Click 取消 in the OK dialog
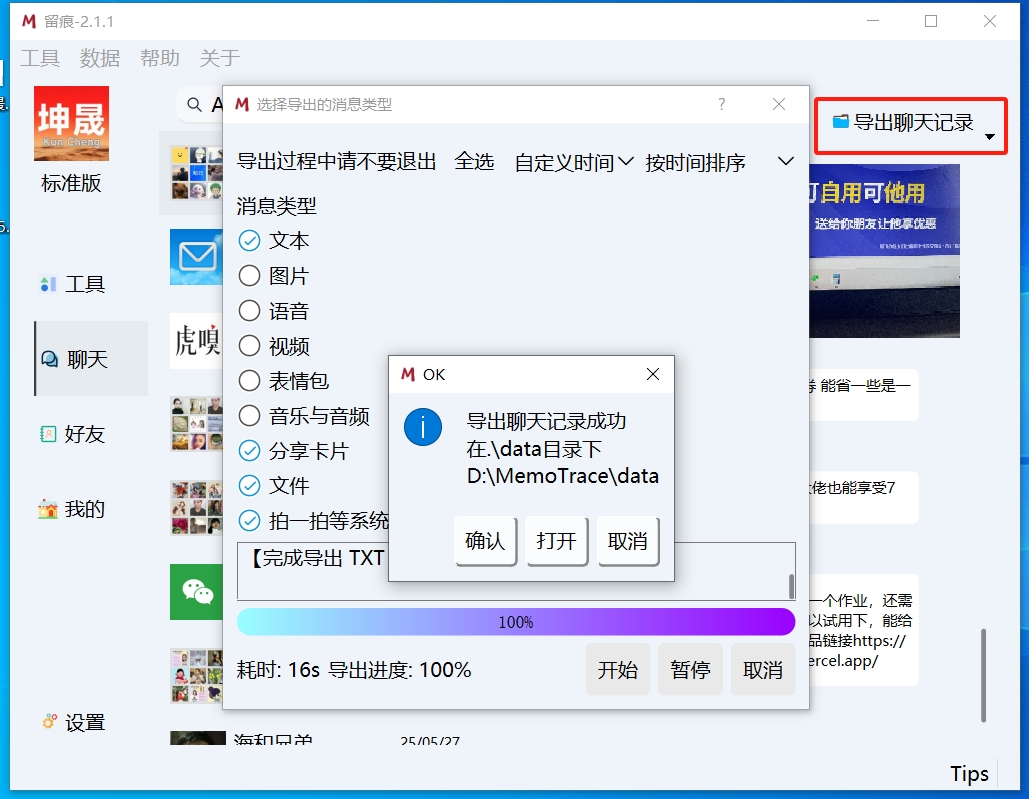The image size is (1029, 799). click(x=627, y=541)
